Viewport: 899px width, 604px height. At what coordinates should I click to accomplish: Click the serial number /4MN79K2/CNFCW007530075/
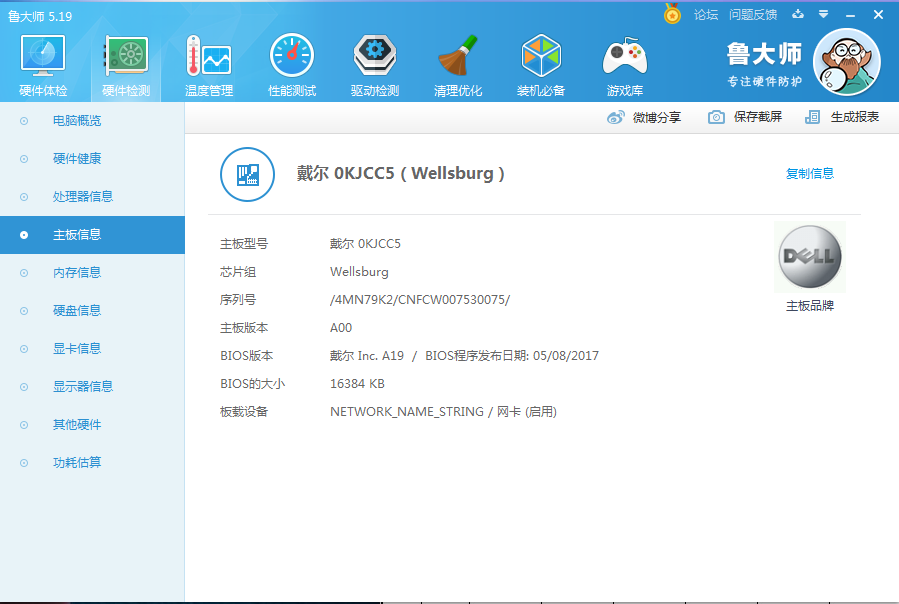click(420, 300)
